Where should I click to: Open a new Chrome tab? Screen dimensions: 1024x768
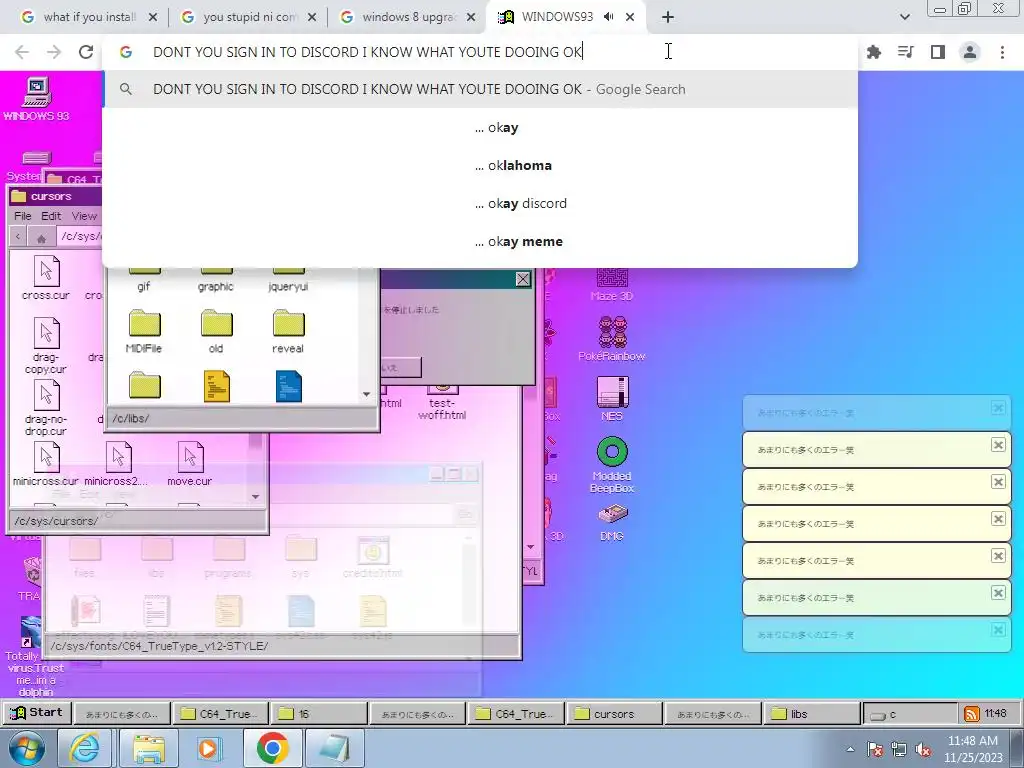667,17
